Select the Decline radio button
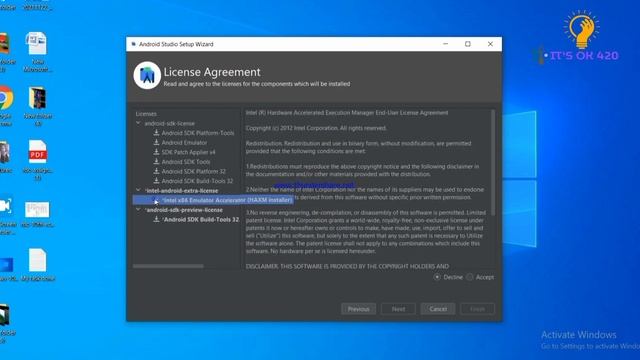This screenshot has width=640, height=360. point(437,277)
